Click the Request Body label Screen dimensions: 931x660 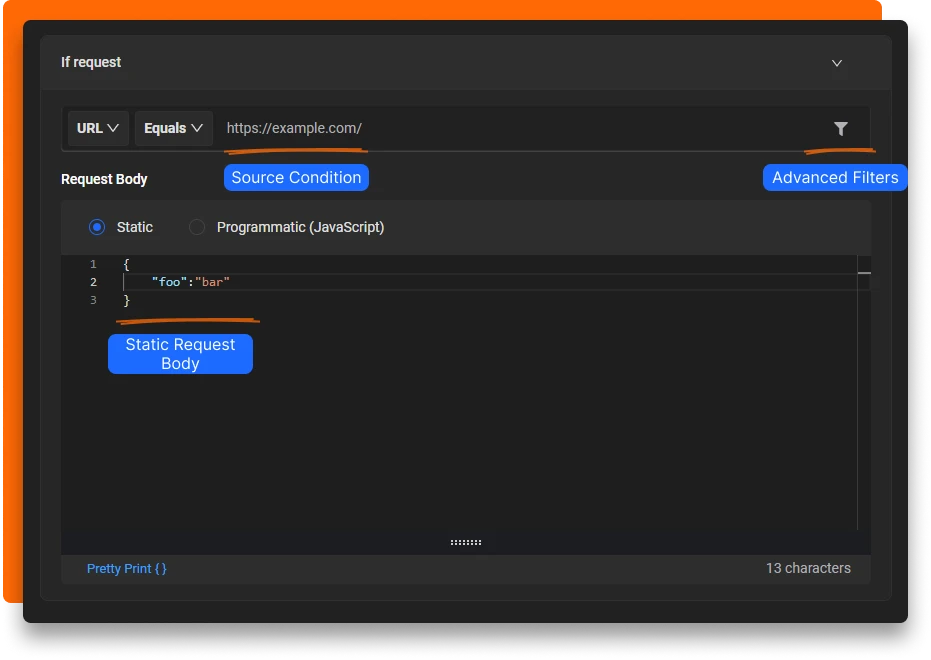pyautogui.click(x=104, y=179)
